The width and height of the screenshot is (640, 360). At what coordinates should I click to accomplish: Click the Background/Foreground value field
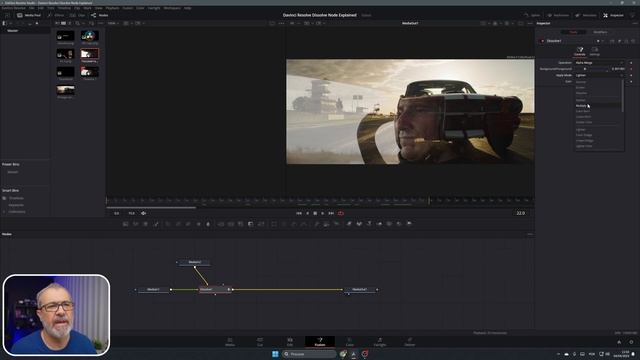(618, 69)
